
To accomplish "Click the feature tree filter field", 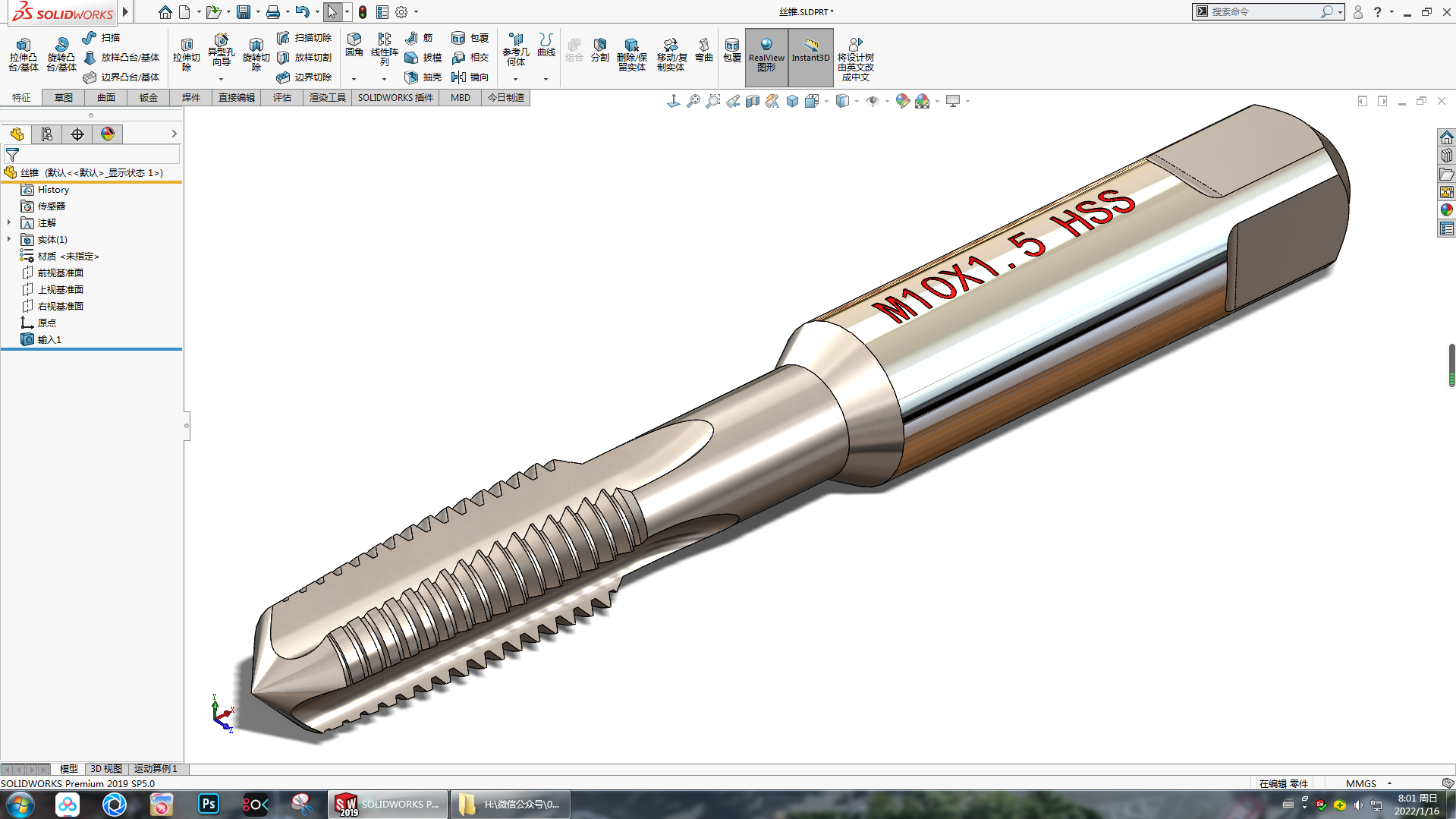I will (92, 154).
